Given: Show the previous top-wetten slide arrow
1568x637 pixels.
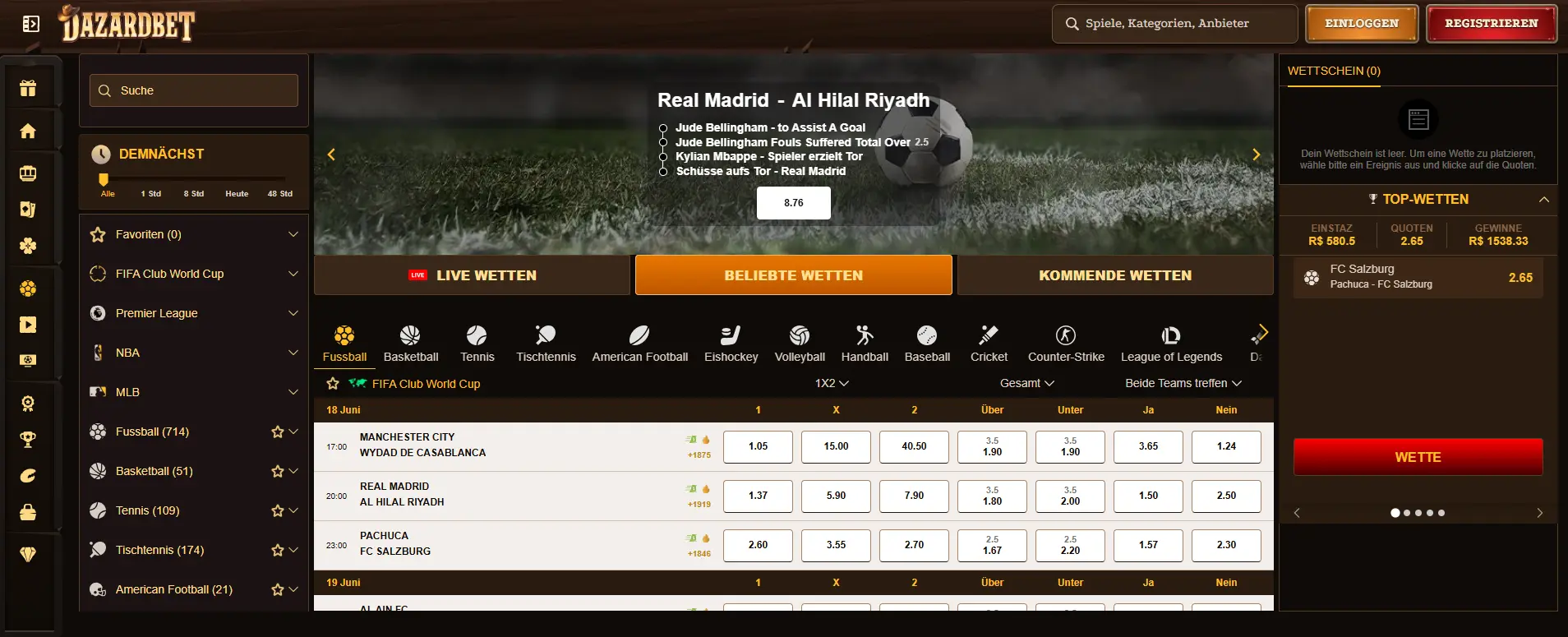Looking at the screenshot, I should (x=1297, y=513).
